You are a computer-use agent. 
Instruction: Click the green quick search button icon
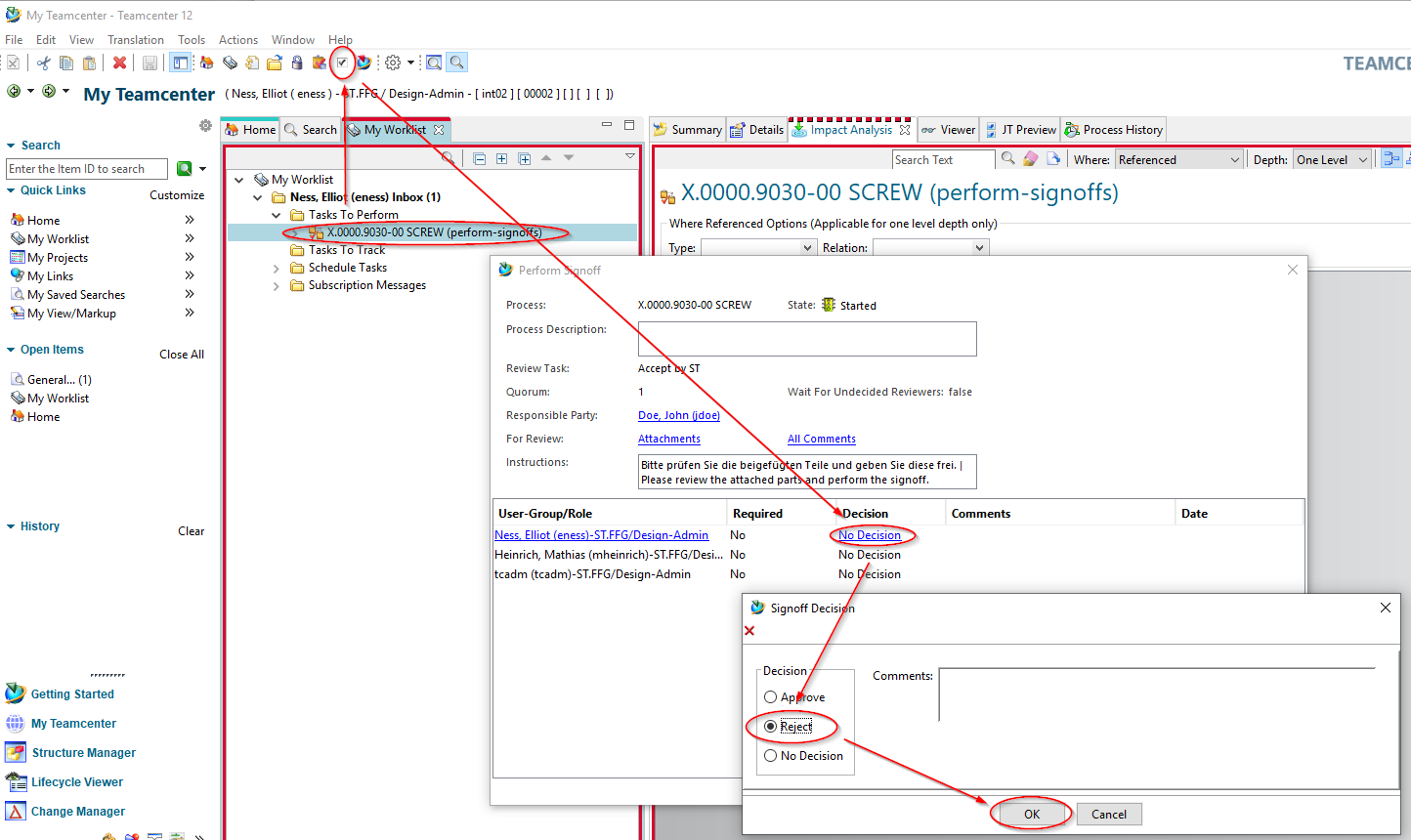[x=184, y=169]
